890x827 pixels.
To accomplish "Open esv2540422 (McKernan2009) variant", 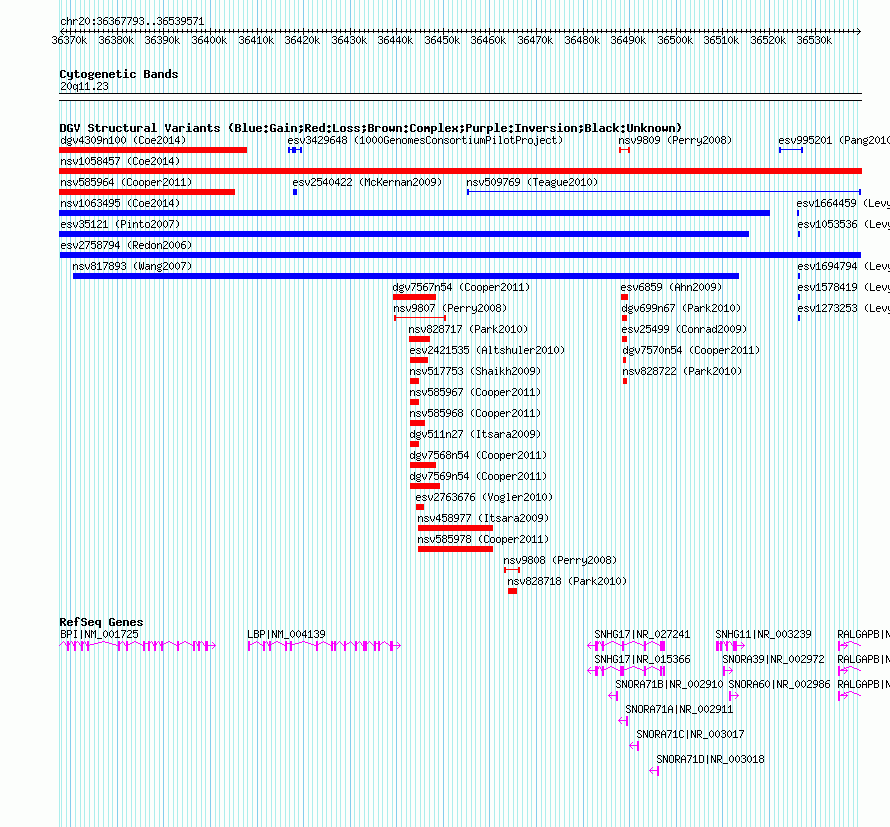I will click(367, 182).
